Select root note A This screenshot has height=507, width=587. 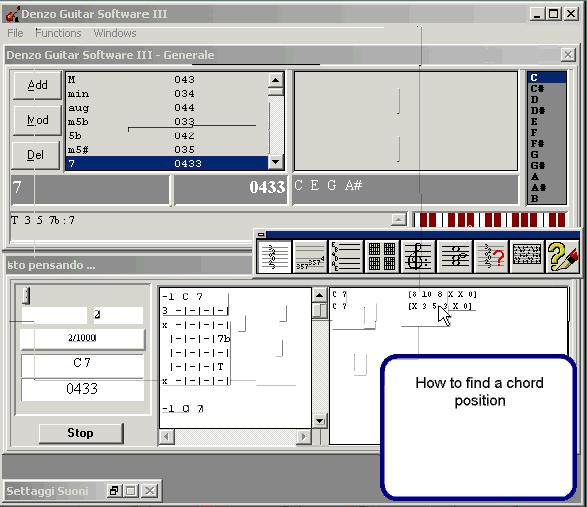tap(546, 176)
